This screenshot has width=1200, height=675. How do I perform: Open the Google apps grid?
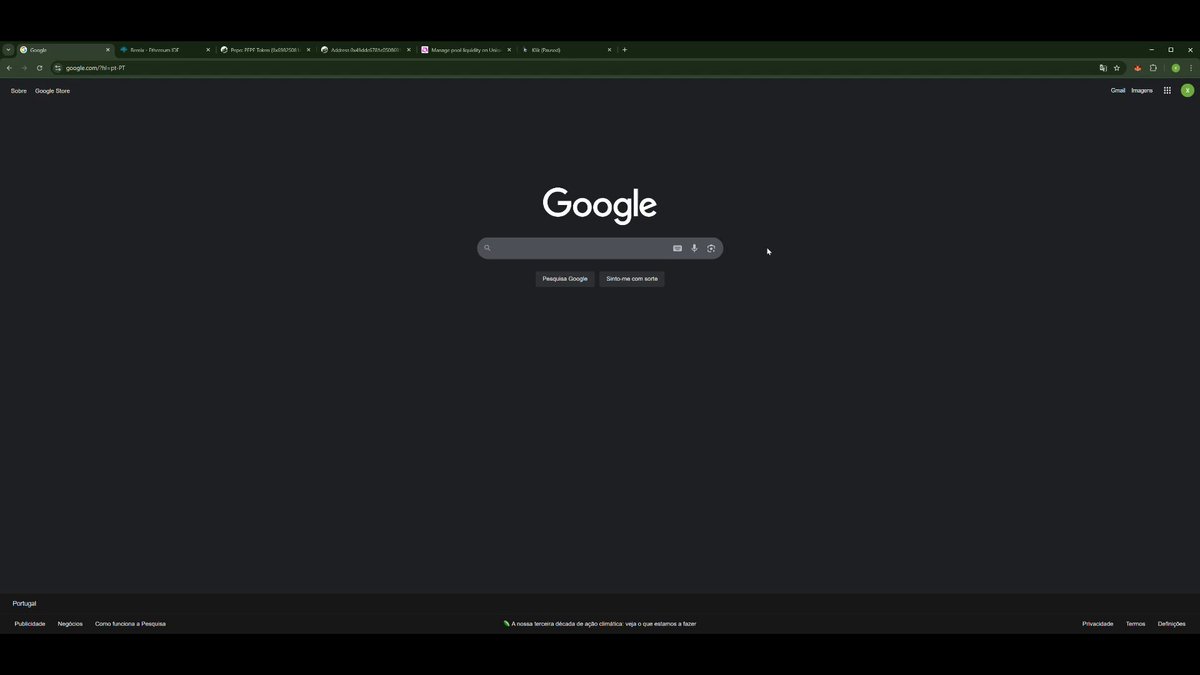[1167, 91]
